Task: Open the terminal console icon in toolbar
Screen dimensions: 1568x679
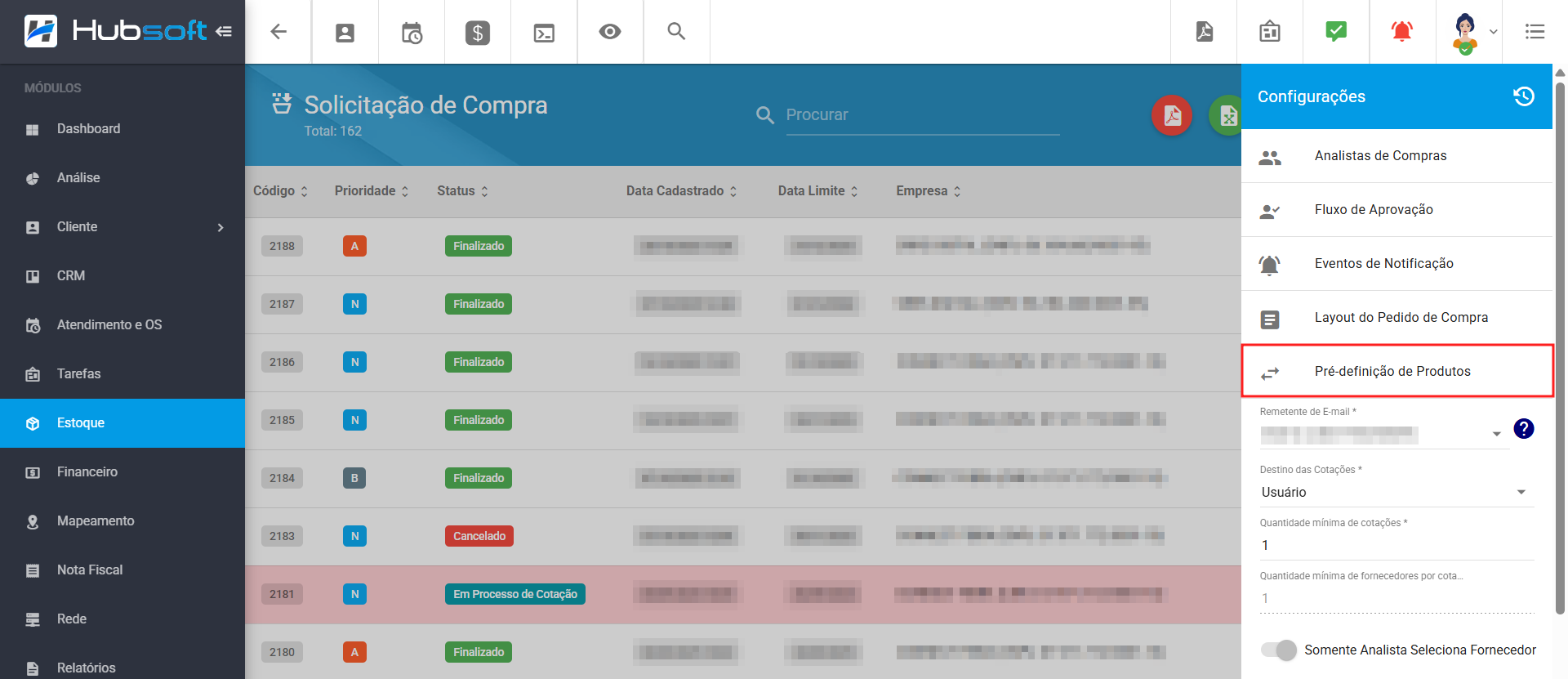Action: (x=544, y=33)
